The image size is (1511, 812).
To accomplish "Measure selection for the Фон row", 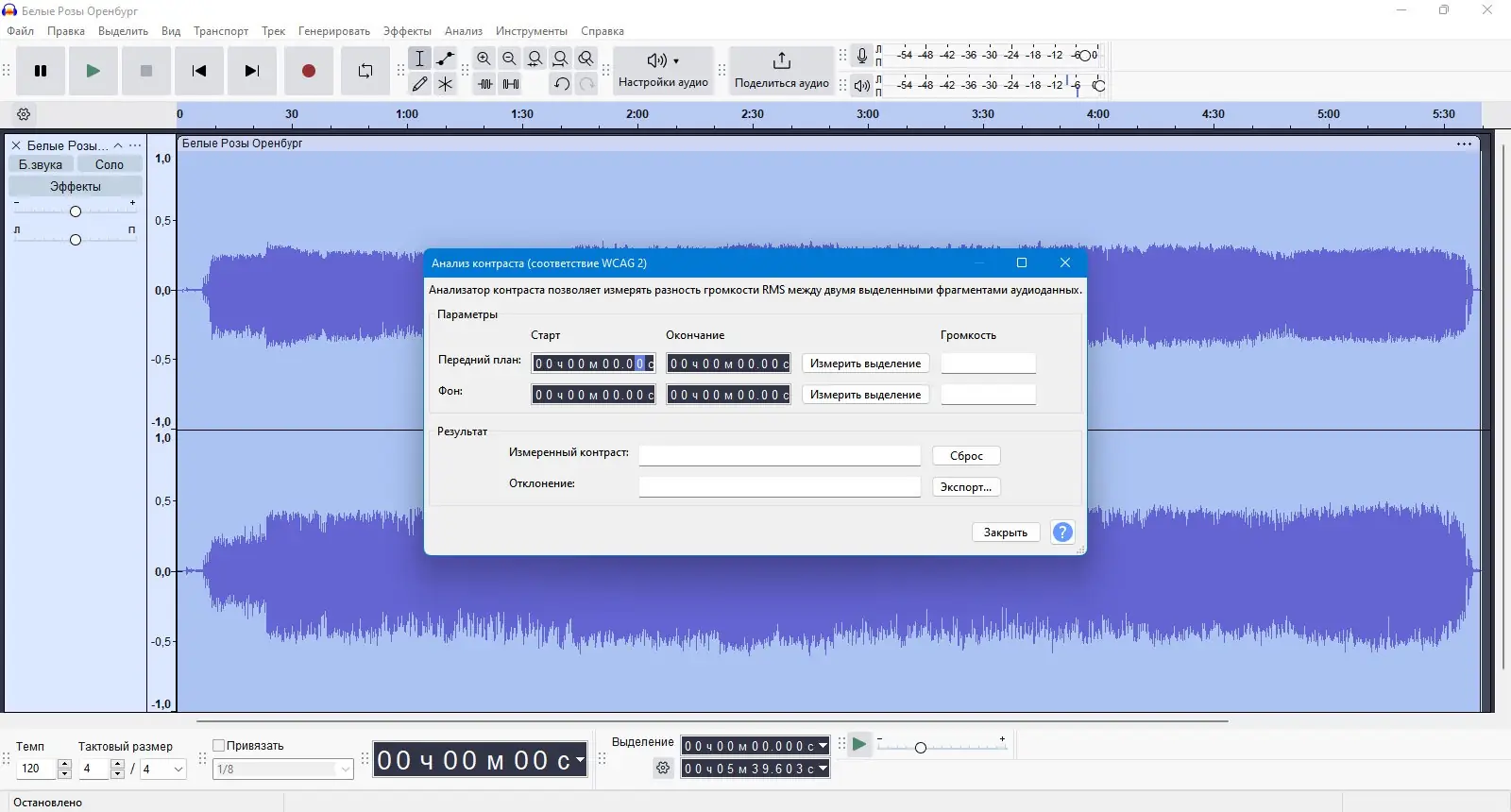I will [x=865, y=395].
